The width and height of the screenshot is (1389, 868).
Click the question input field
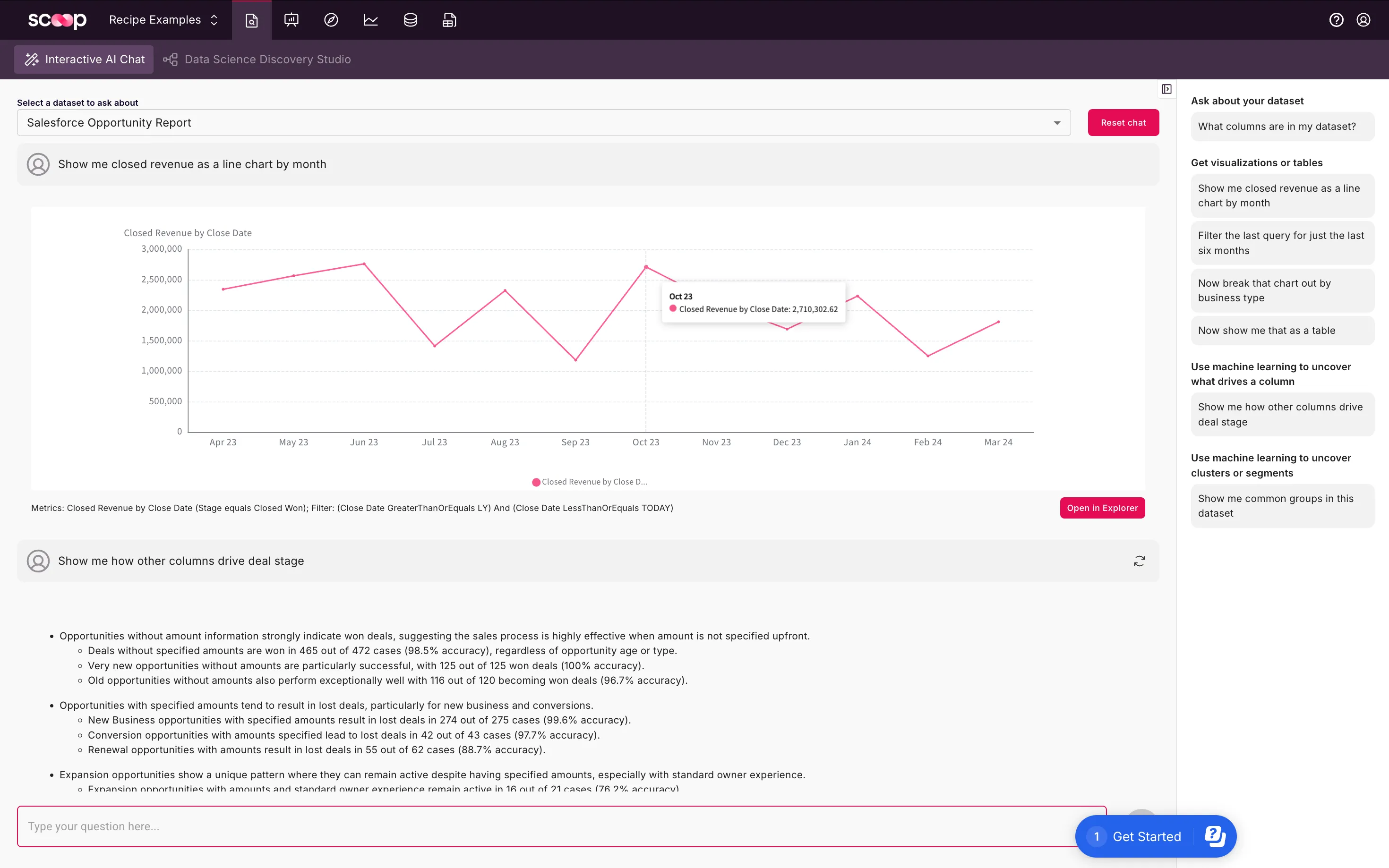tap(546, 826)
